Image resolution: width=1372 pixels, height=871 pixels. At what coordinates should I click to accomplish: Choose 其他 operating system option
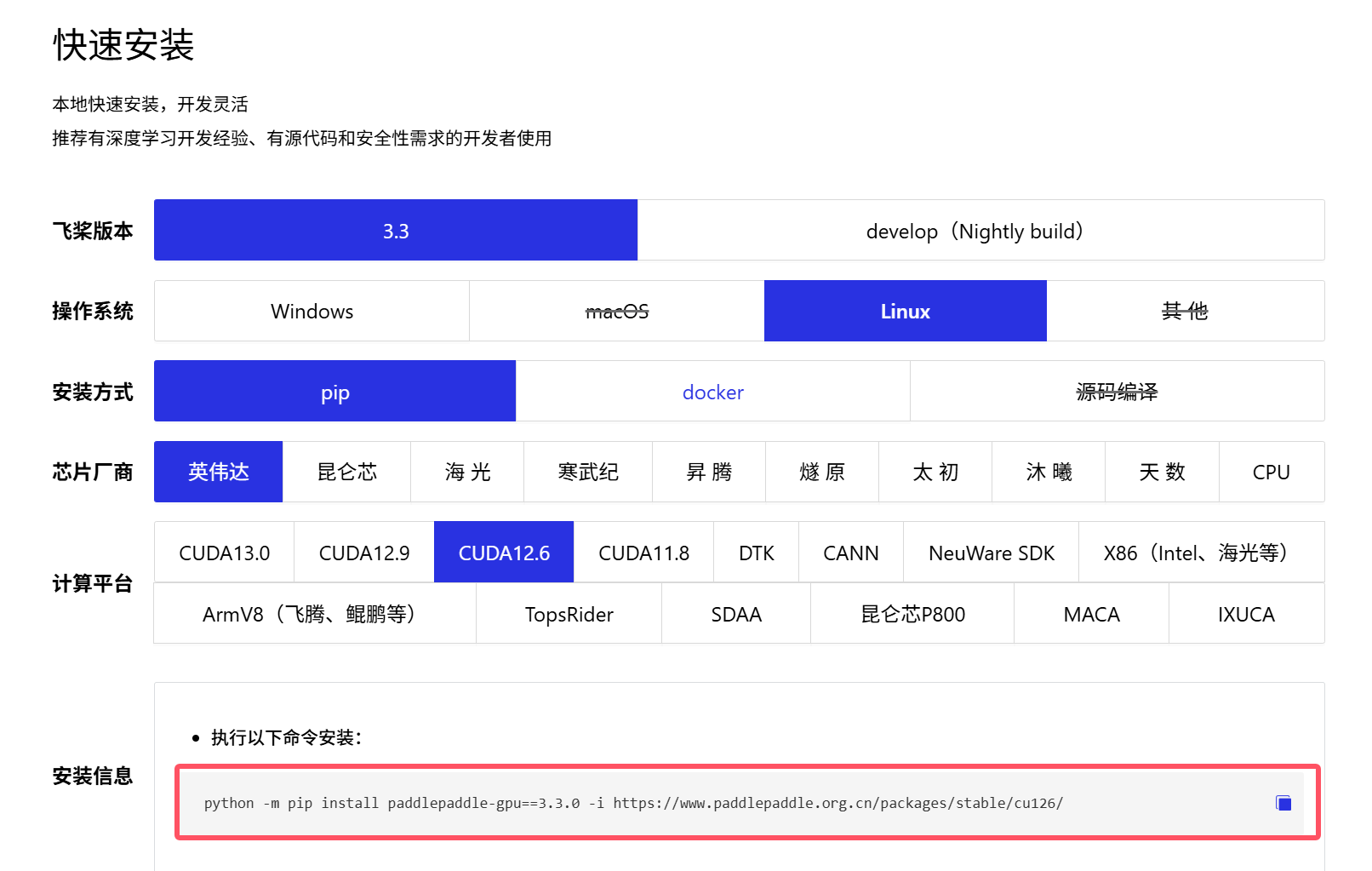click(1186, 311)
